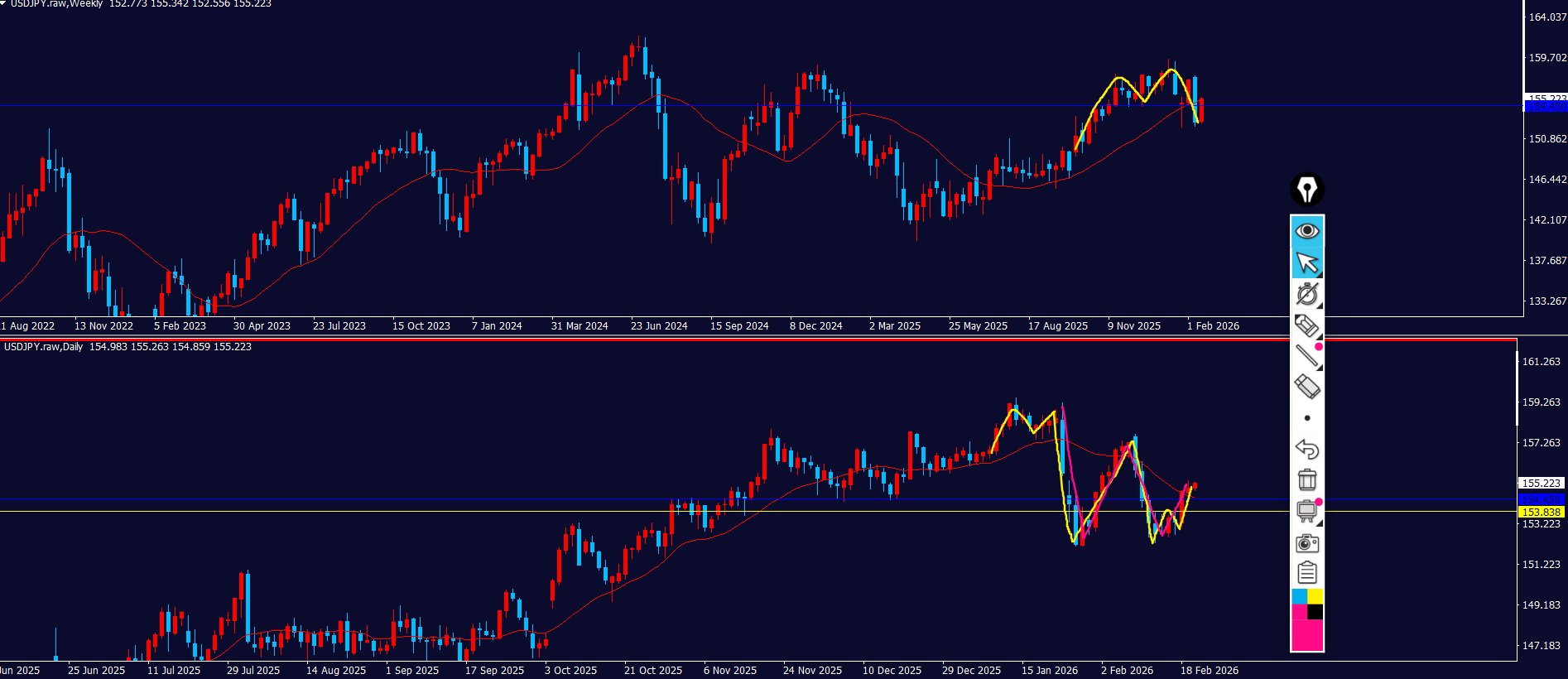Screen dimensions: 1568x679
Task: Clear all drawings with the trash icon
Action: 1306,479
